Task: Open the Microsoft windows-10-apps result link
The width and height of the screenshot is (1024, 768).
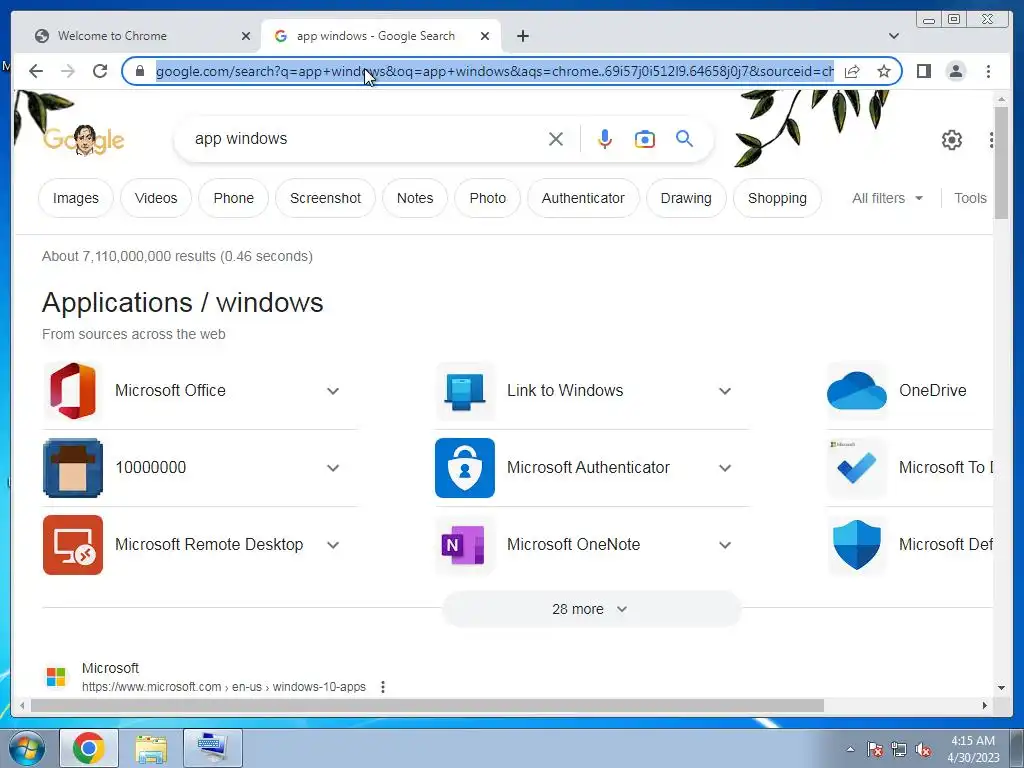Action: 223,687
